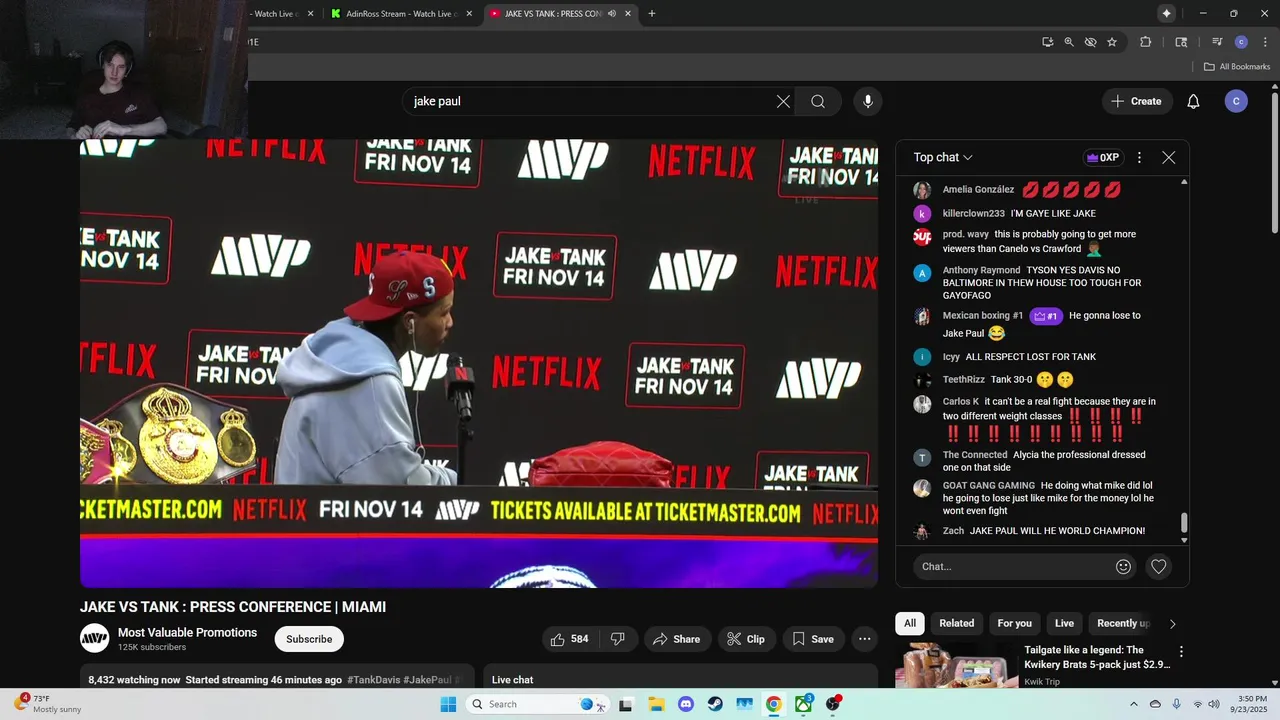Show hidden system tray icons
Screen dimensions: 1280x720
coord(1133,704)
